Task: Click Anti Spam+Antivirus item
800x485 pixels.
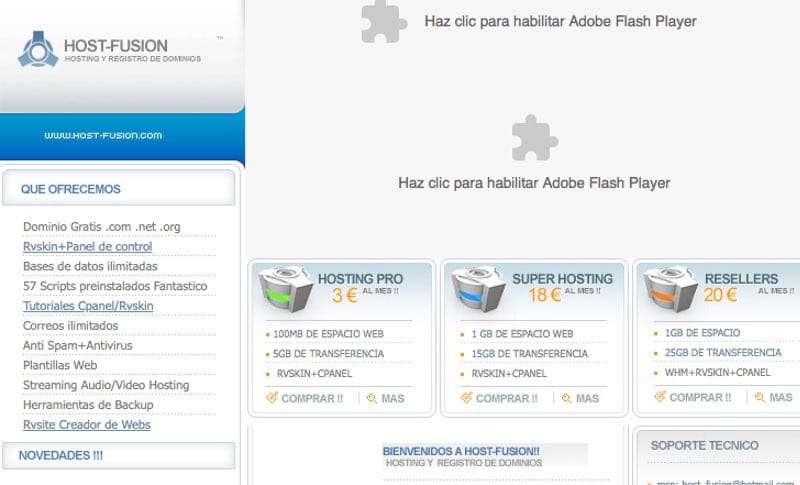Action: 78,346
